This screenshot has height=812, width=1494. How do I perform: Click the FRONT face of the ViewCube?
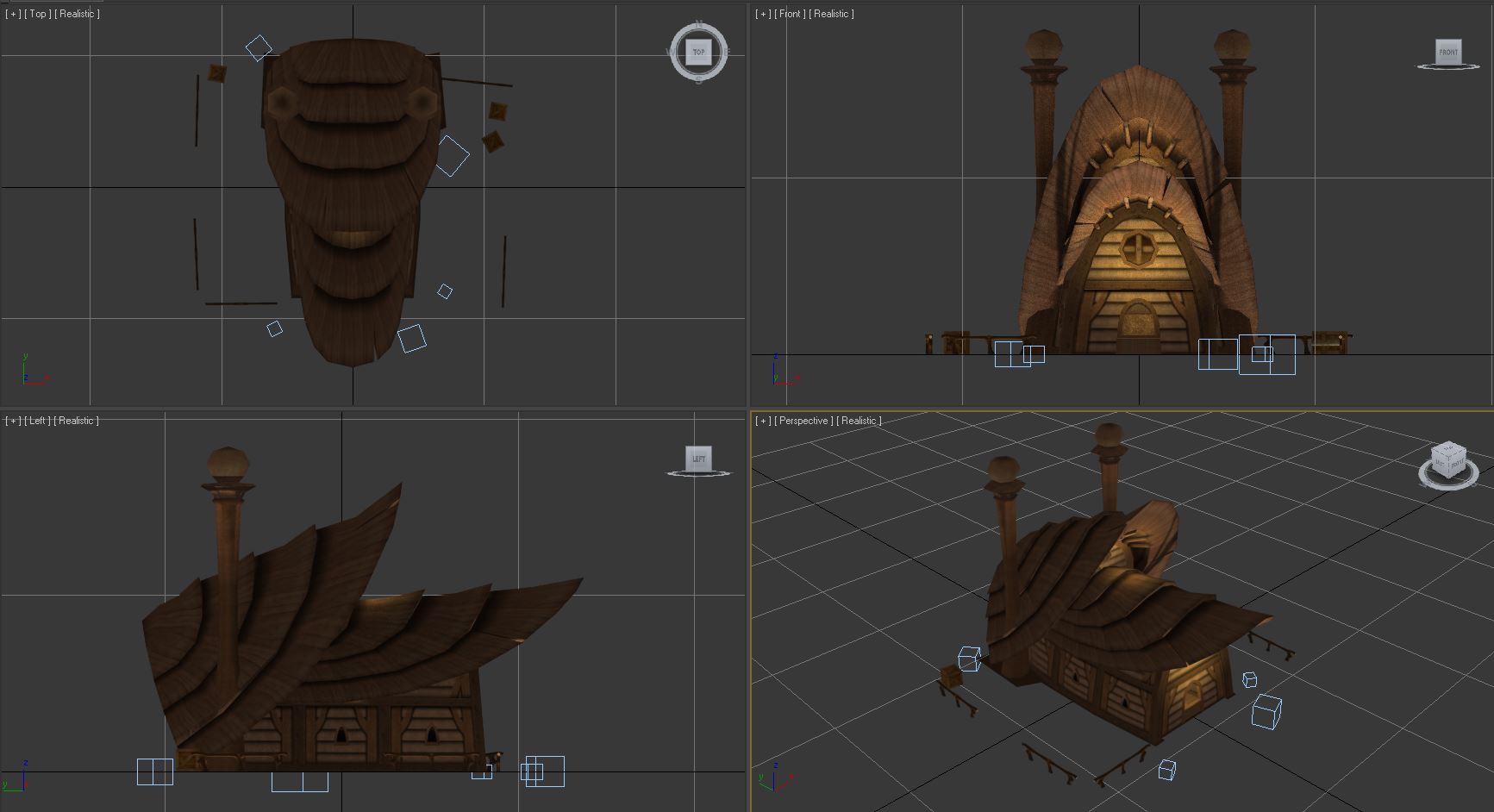click(x=1448, y=52)
